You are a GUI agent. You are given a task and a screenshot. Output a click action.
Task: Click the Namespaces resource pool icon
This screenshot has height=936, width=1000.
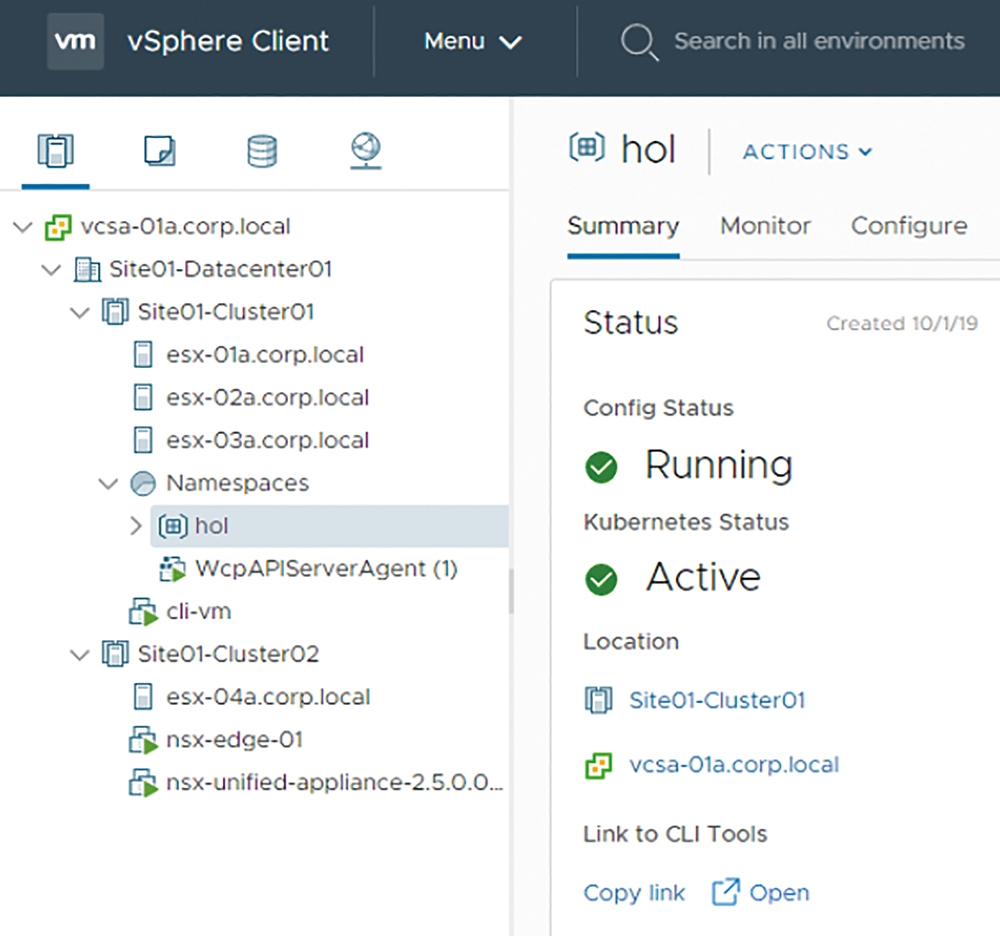pyautogui.click(x=143, y=483)
